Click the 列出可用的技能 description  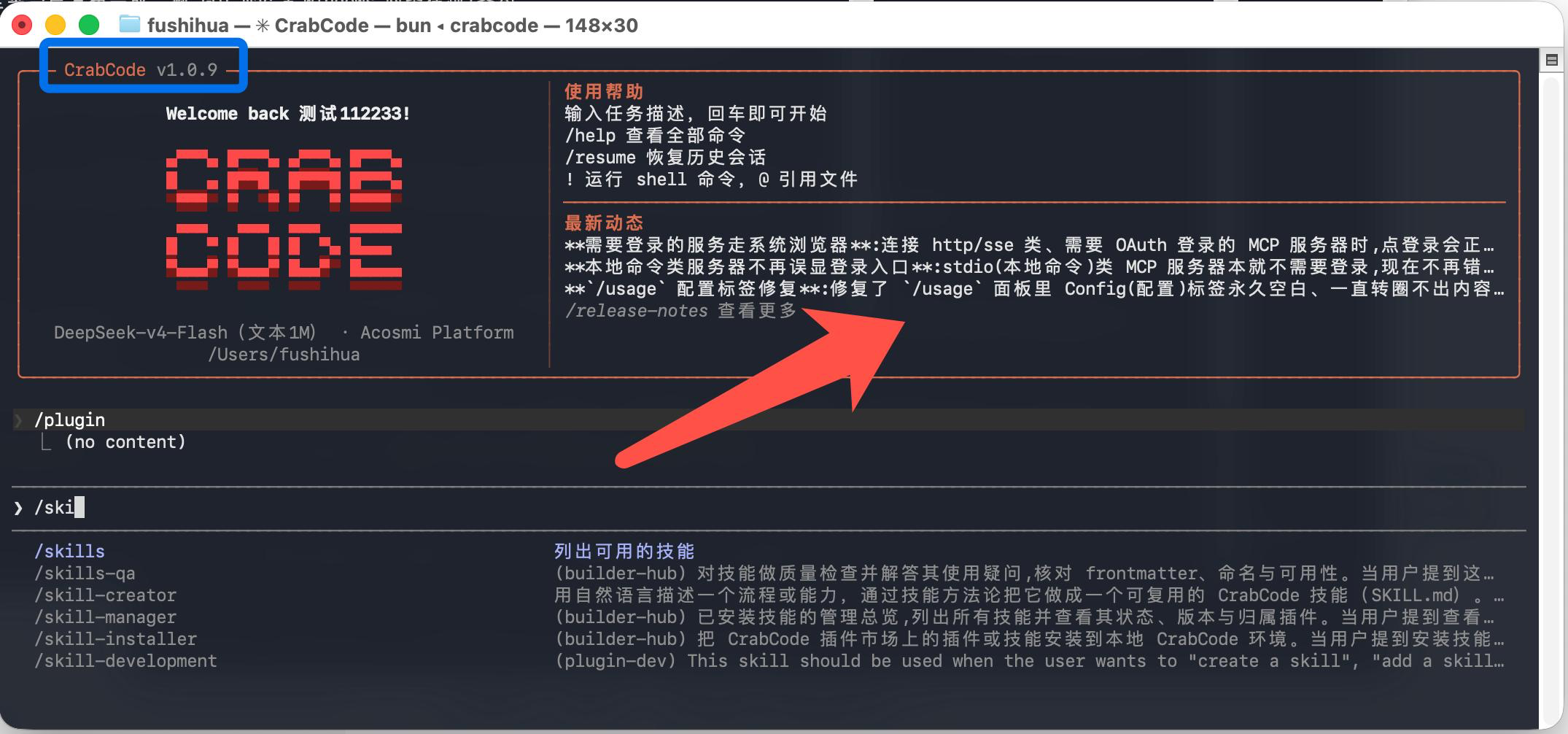[x=624, y=552]
